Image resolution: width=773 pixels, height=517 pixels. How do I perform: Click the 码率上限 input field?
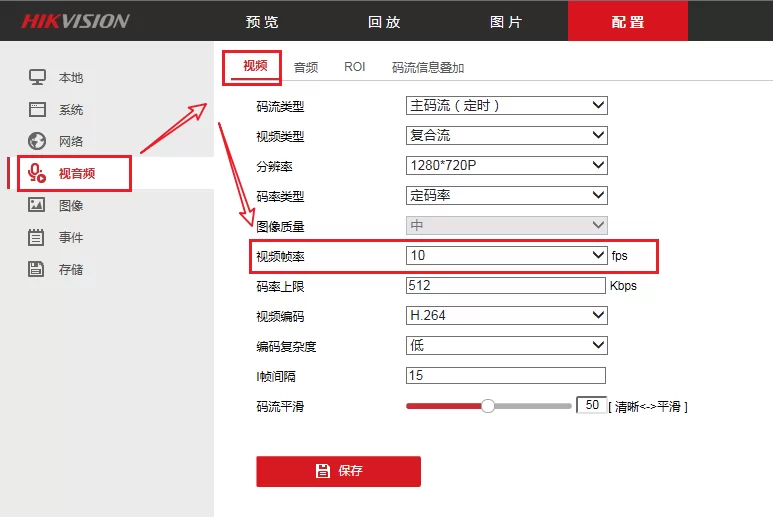(506, 285)
